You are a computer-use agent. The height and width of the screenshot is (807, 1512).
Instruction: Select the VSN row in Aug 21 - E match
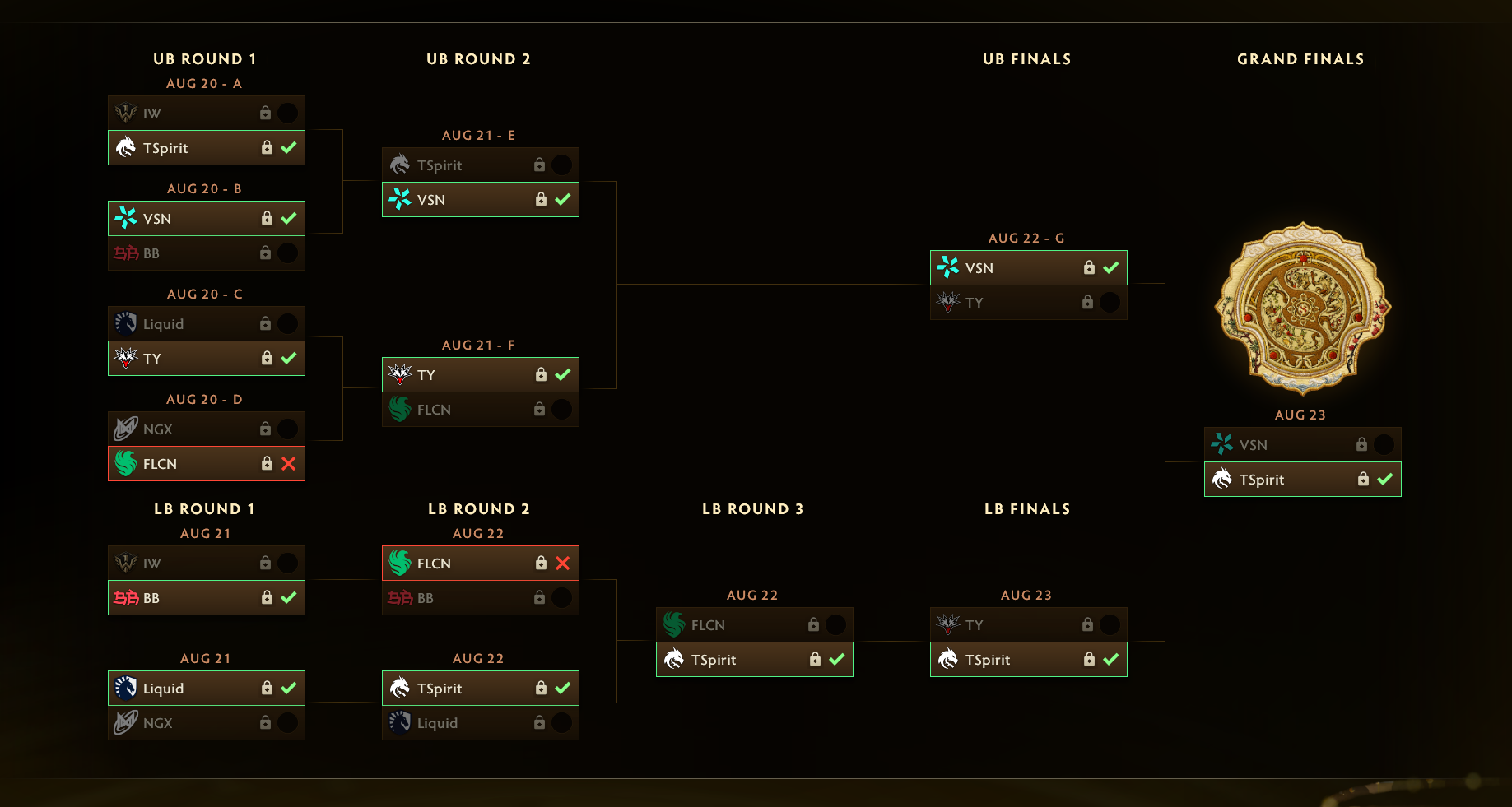coord(481,199)
